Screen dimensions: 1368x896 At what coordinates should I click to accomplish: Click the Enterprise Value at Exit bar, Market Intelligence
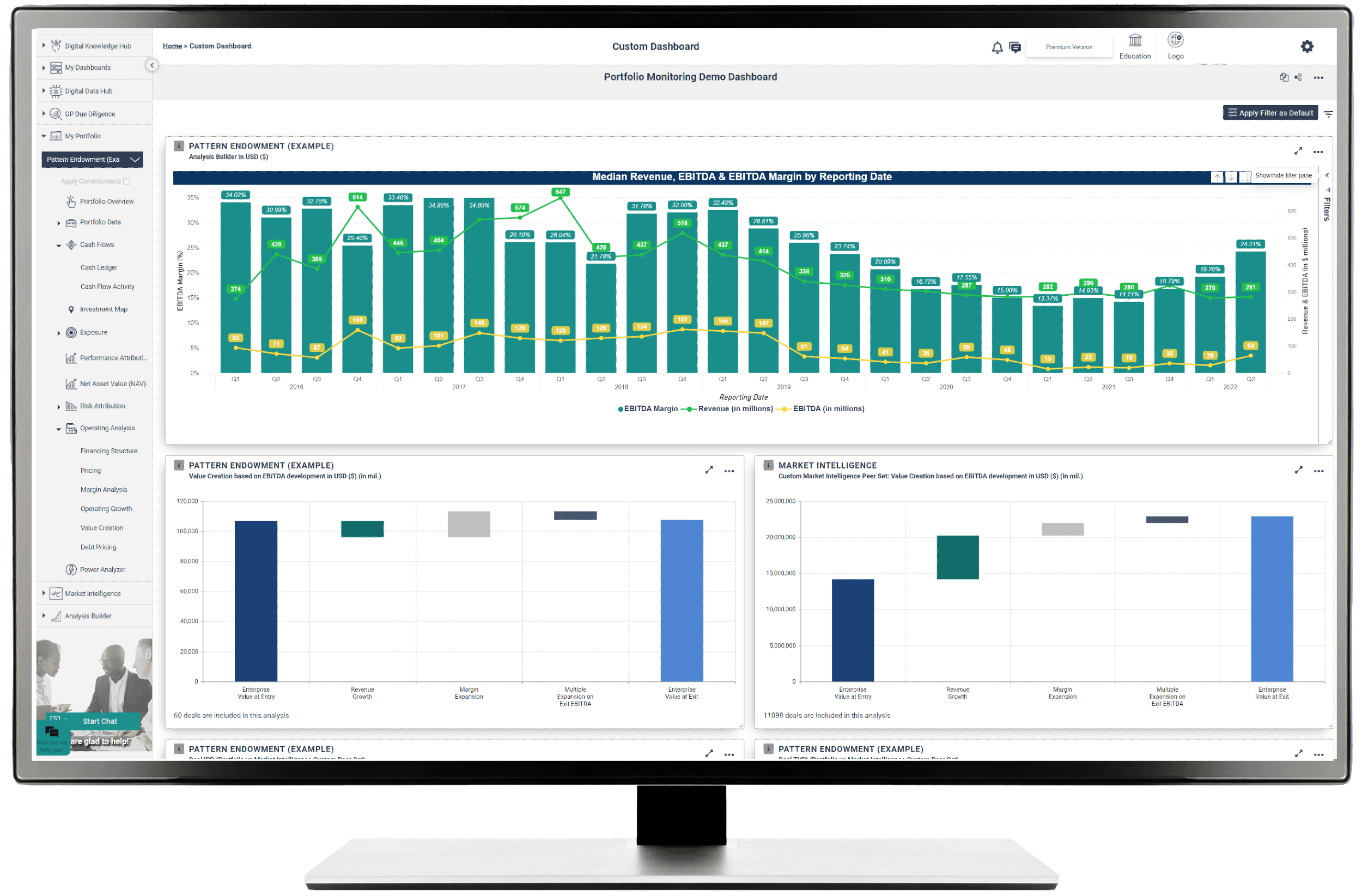click(x=1272, y=599)
